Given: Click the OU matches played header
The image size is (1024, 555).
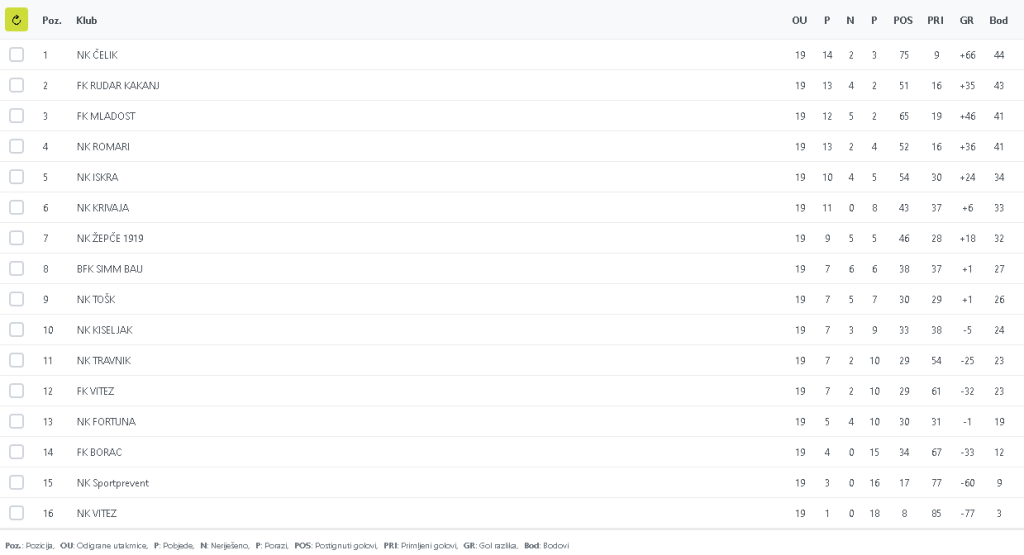Looking at the screenshot, I should [799, 21].
